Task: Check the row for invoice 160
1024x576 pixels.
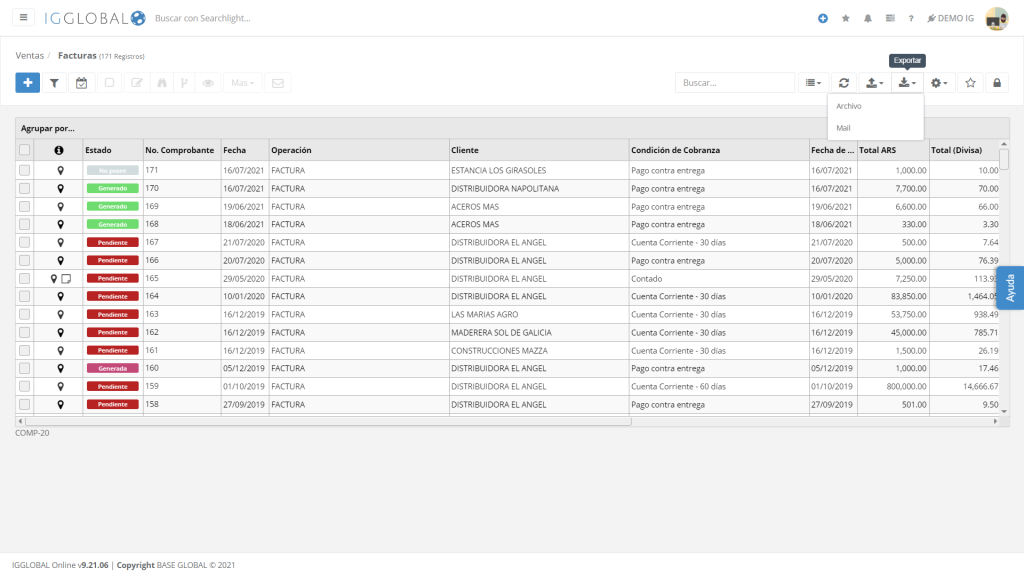Action: coord(24,368)
